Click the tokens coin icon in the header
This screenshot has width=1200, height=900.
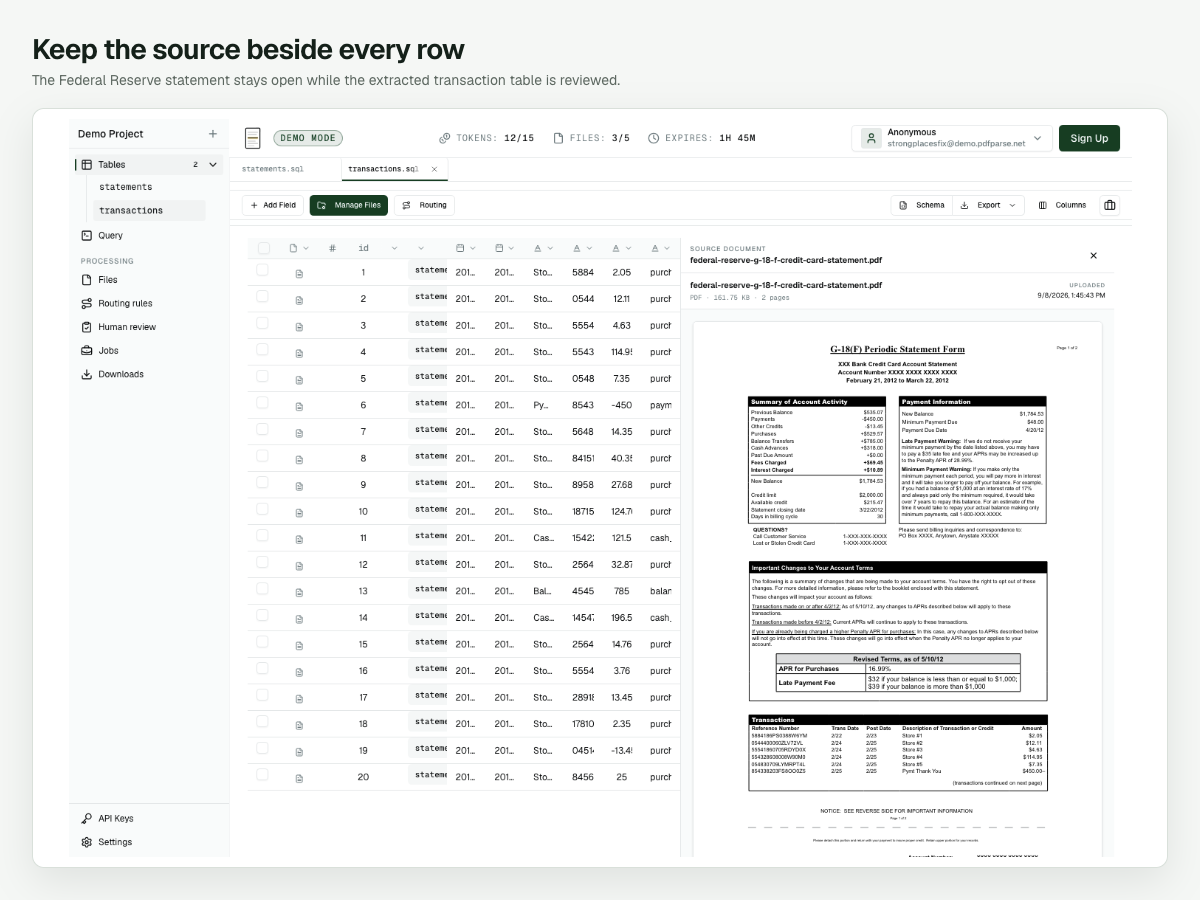(x=445, y=138)
